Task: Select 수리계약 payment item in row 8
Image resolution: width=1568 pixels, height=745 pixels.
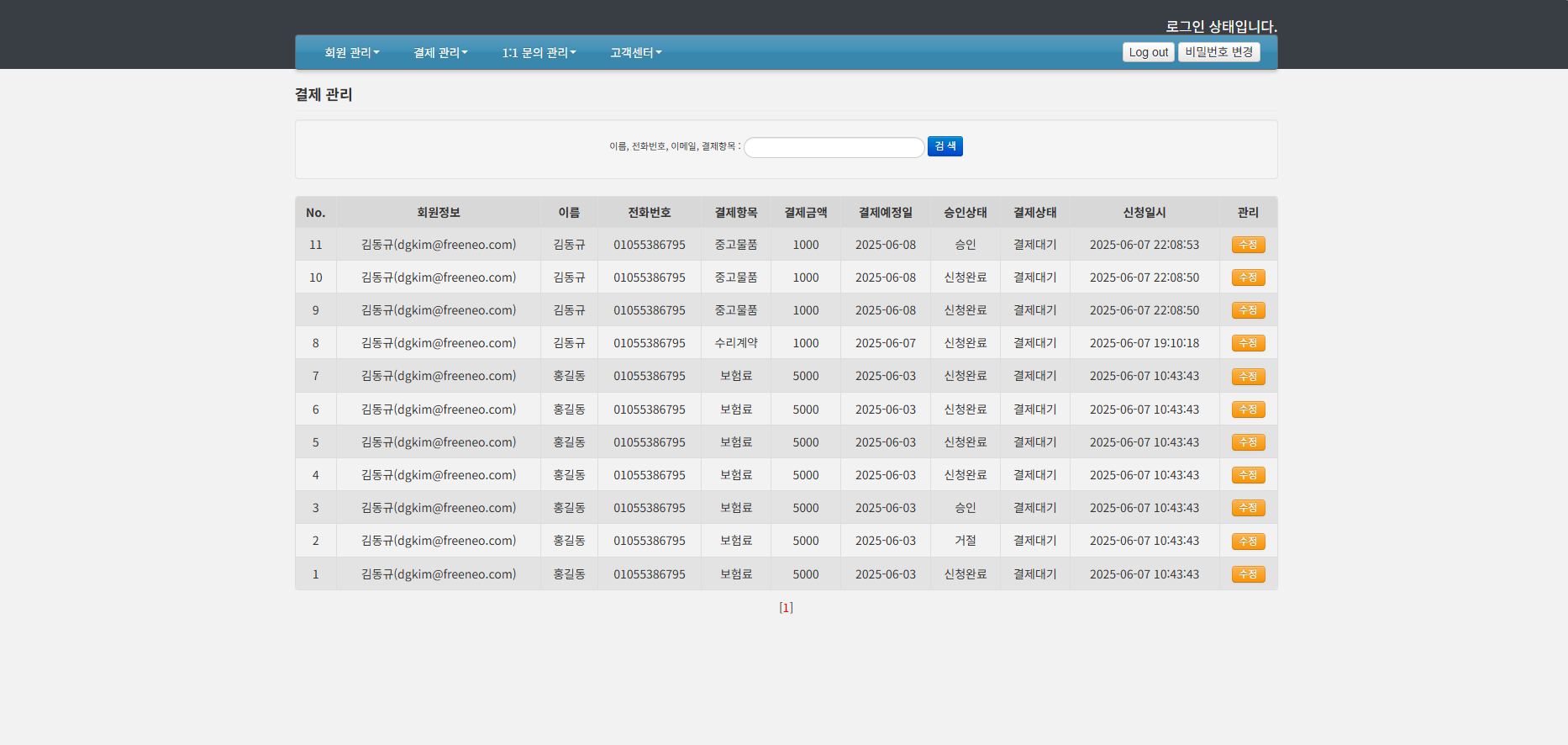Action: pyautogui.click(x=736, y=343)
